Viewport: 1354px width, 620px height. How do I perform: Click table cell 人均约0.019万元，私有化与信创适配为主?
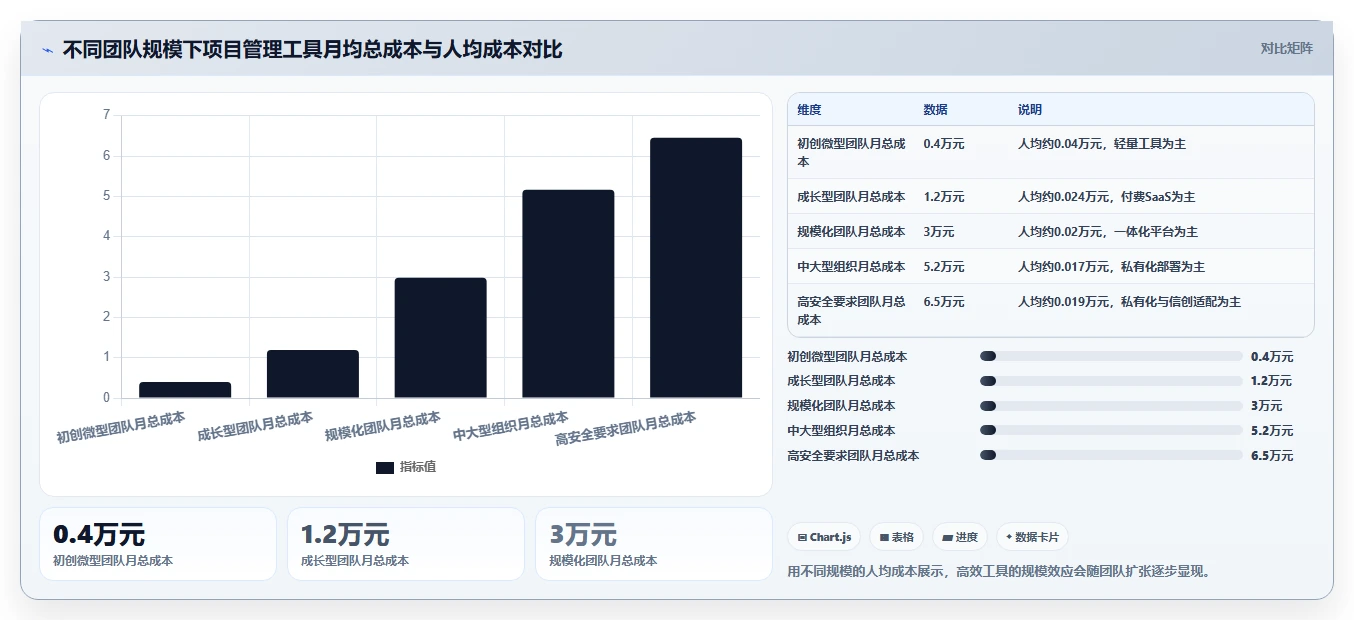click(x=1129, y=302)
